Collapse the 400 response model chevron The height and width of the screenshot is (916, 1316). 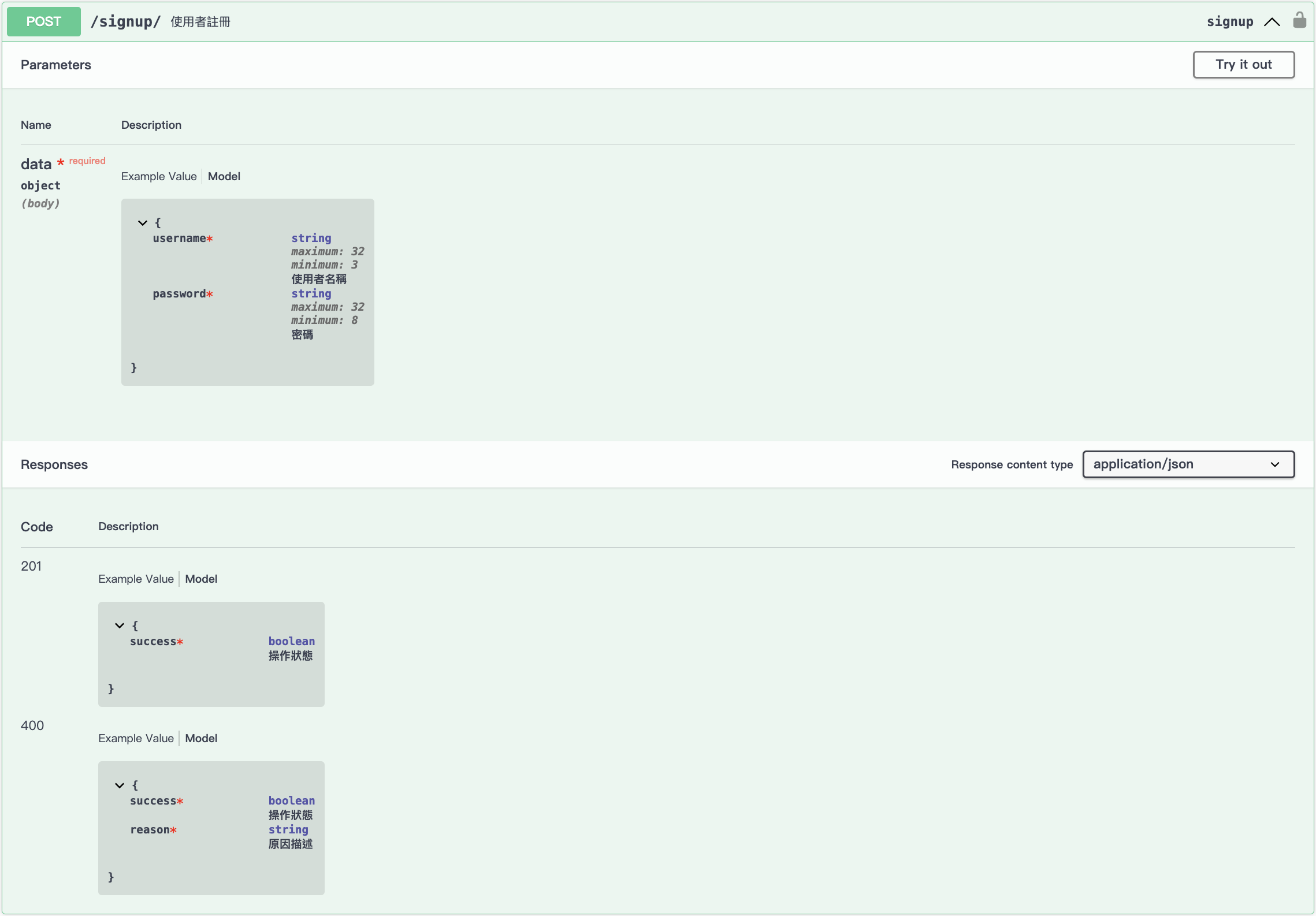click(x=120, y=785)
